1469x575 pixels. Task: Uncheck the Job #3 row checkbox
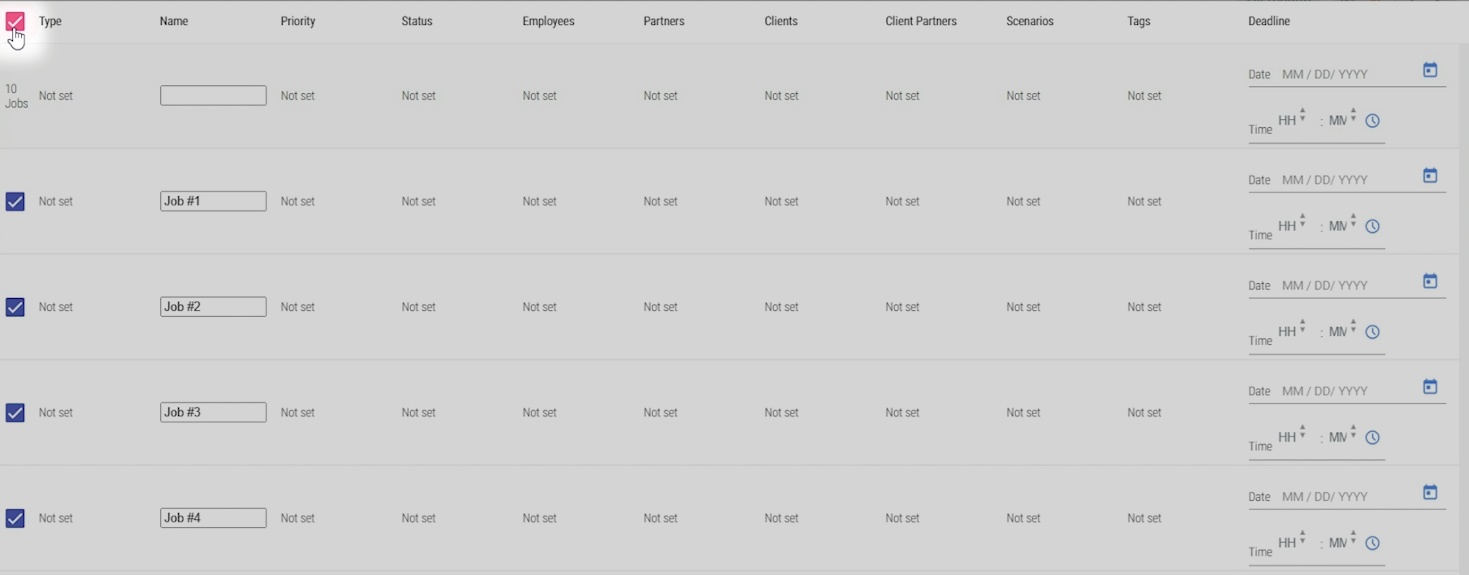tap(15, 413)
